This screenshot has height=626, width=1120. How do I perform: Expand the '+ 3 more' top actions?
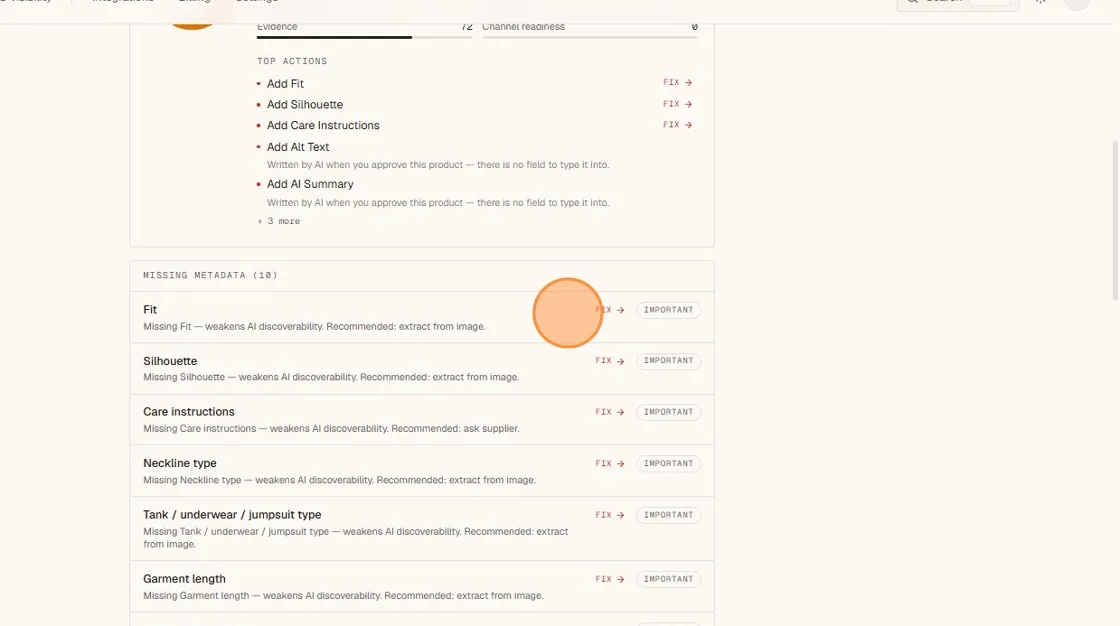279,222
